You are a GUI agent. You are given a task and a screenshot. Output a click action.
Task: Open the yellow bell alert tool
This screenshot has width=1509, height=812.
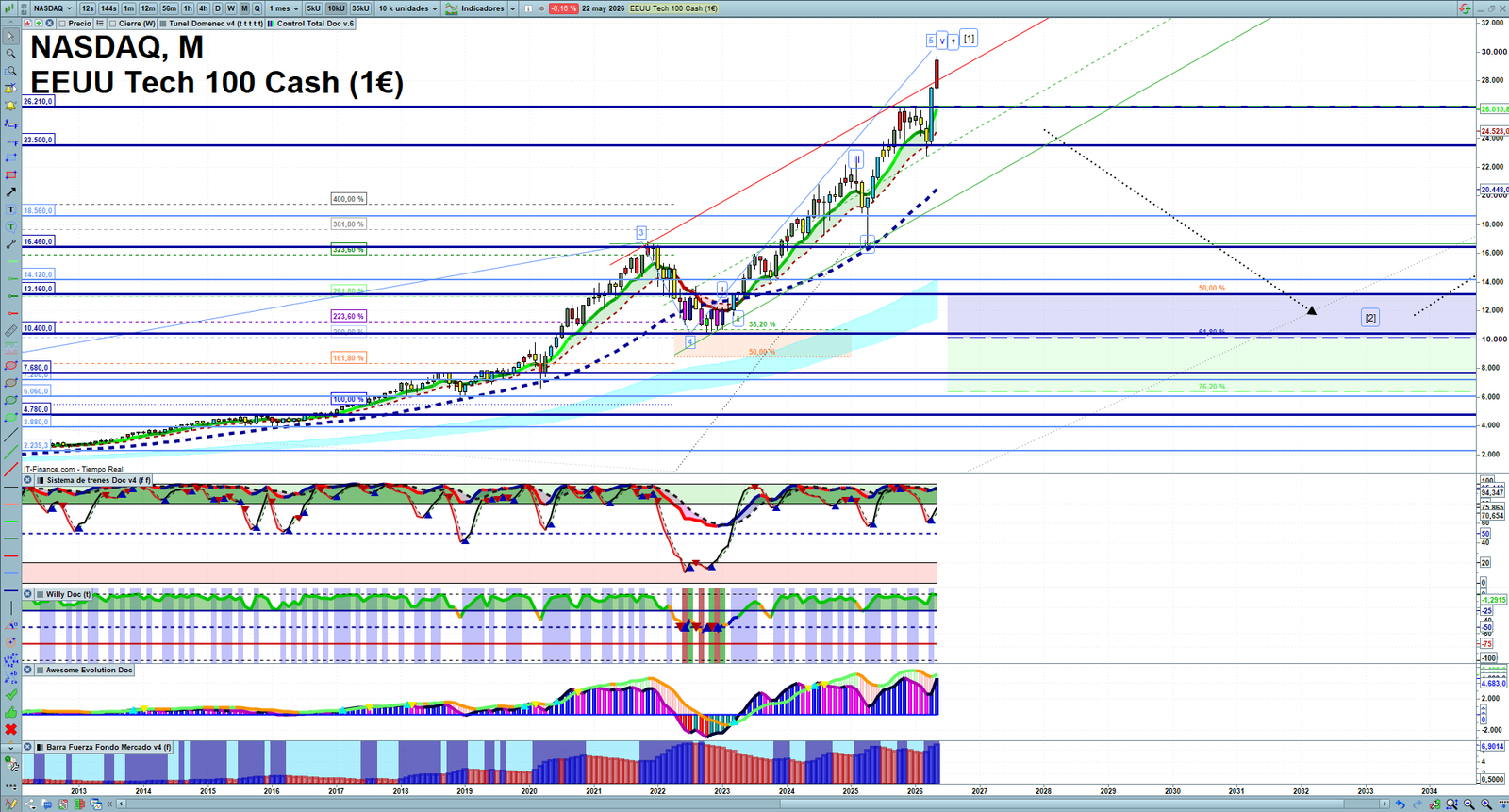10,105
